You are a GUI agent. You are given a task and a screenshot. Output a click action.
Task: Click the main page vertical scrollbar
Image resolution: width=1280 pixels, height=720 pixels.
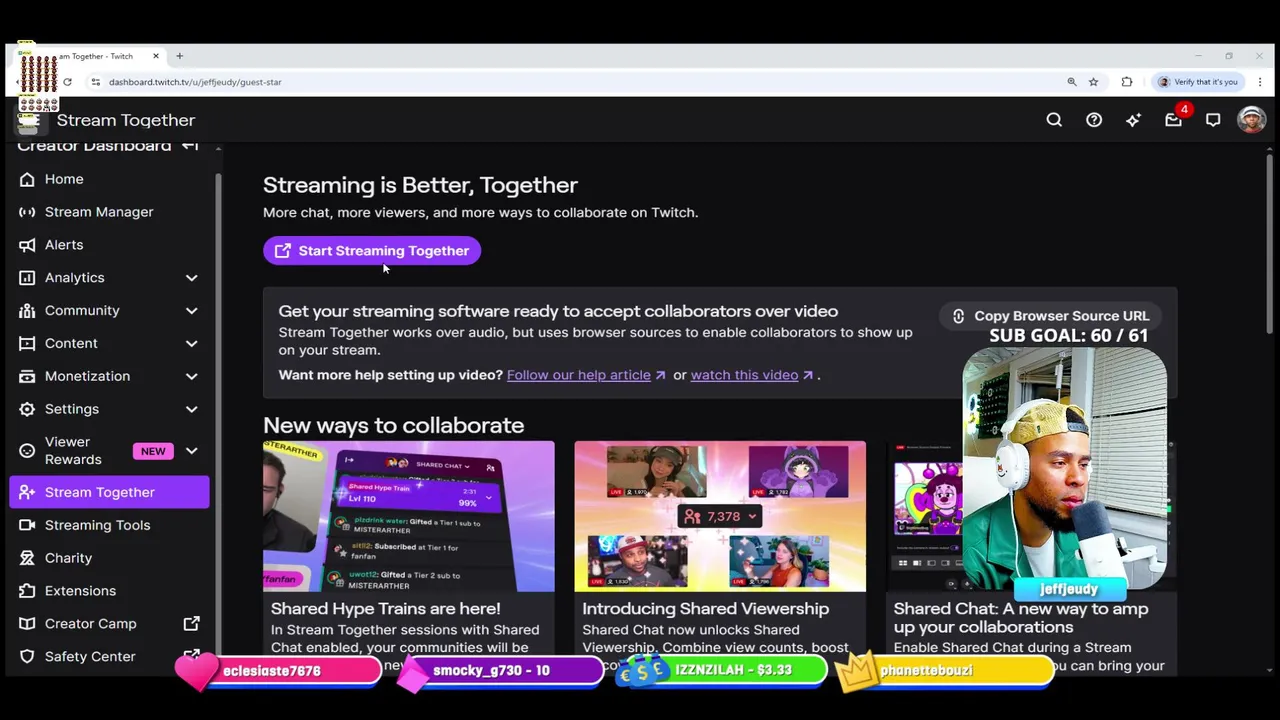(x=1269, y=244)
